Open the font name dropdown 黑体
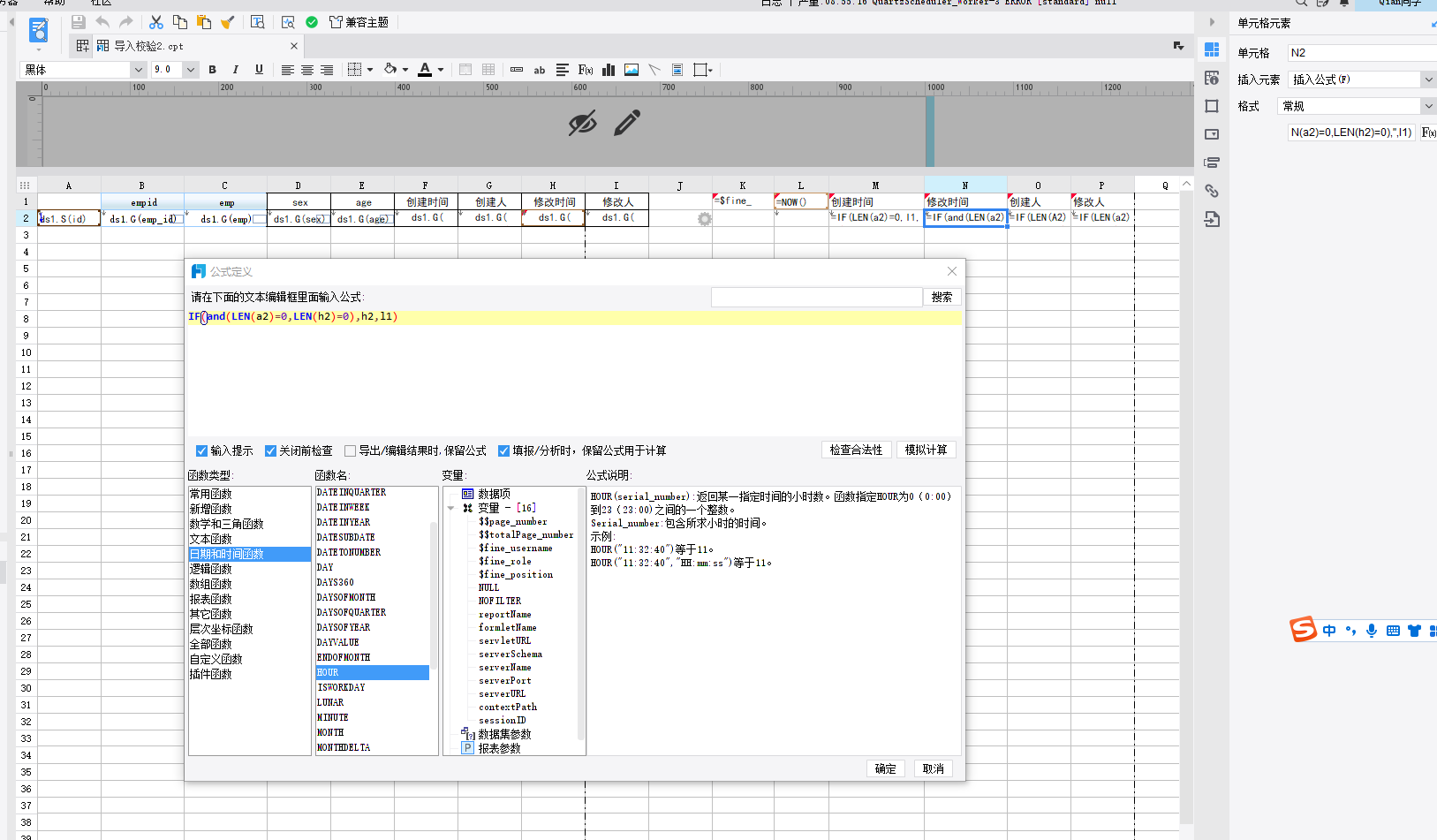The width and height of the screenshot is (1437, 840). coord(138,70)
